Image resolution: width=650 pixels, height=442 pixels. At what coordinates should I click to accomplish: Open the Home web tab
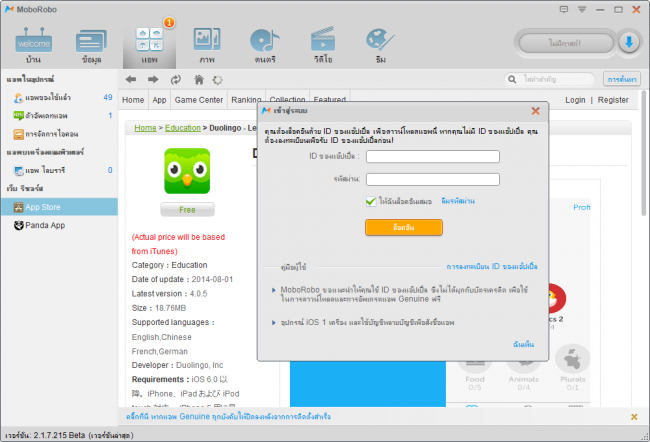pyautogui.click(x=133, y=100)
